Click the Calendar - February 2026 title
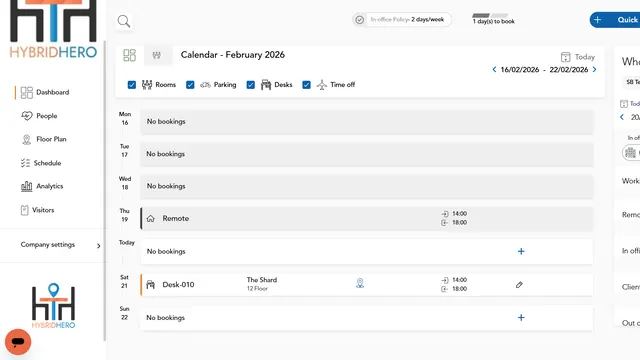 [x=233, y=55]
